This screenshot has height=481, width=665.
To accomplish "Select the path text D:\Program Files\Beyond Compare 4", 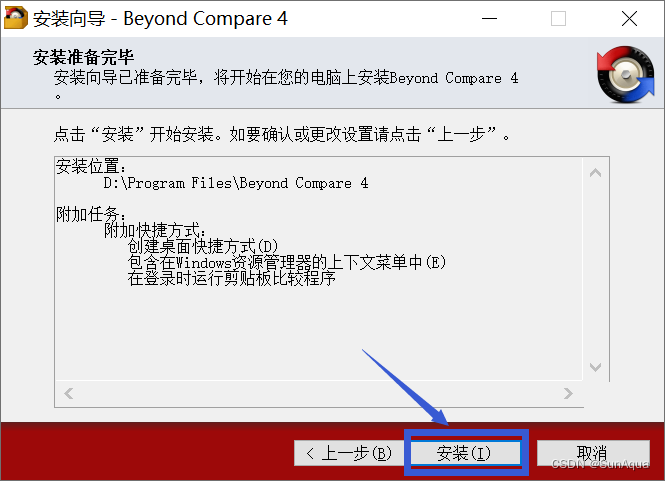I will pyautogui.click(x=236, y=183).
